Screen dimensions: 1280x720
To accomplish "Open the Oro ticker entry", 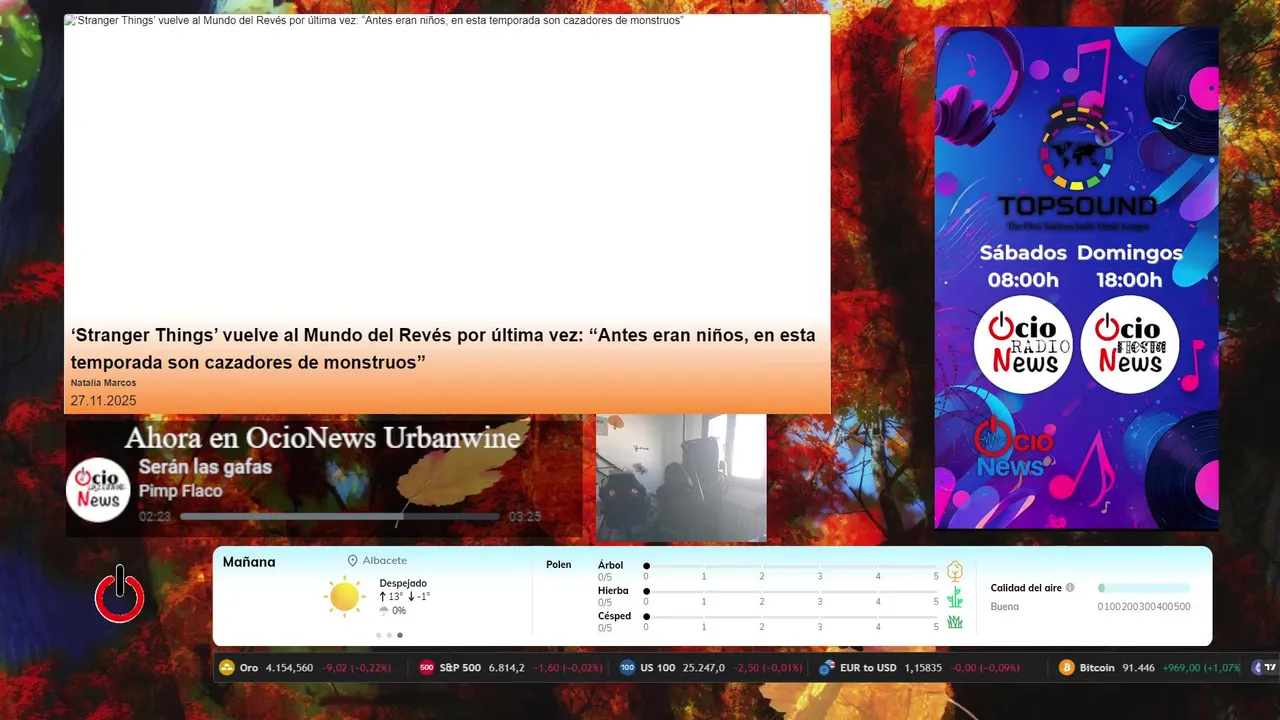I will 305,667.
